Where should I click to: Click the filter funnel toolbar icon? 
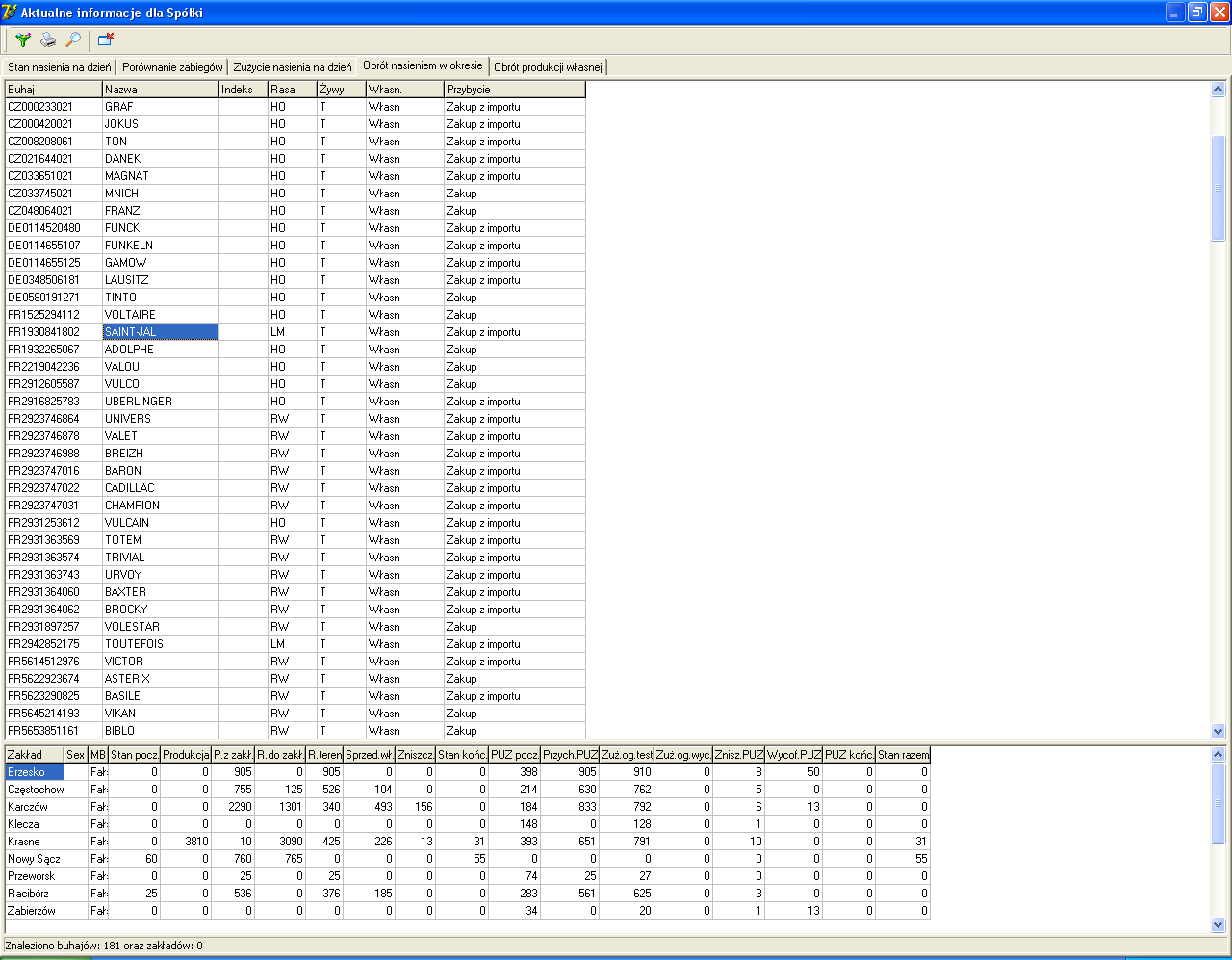[23, 40]
